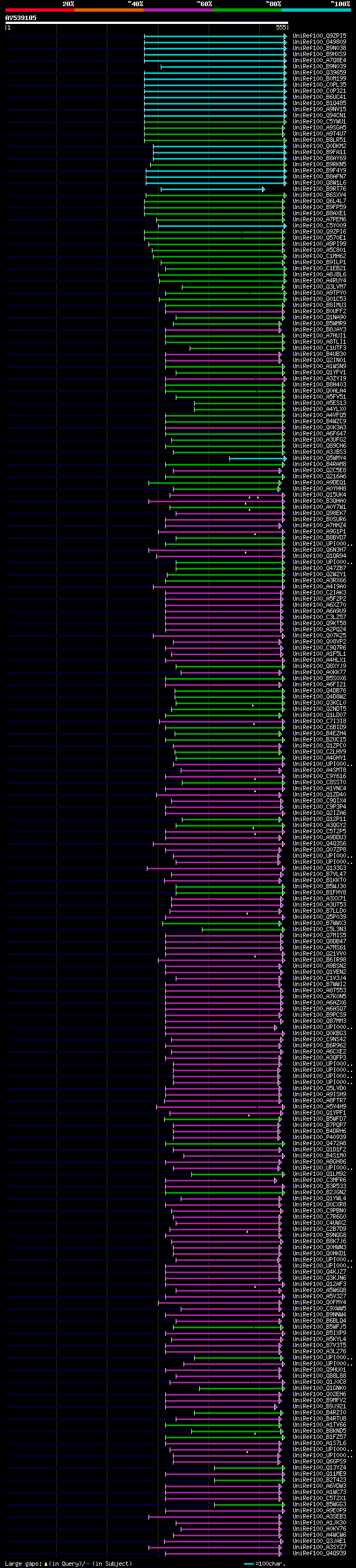This screenshot has width=356, height=1568.
Task: Select the UniRef100_A4I9A0 label
Action: click(x=319, y=586)
